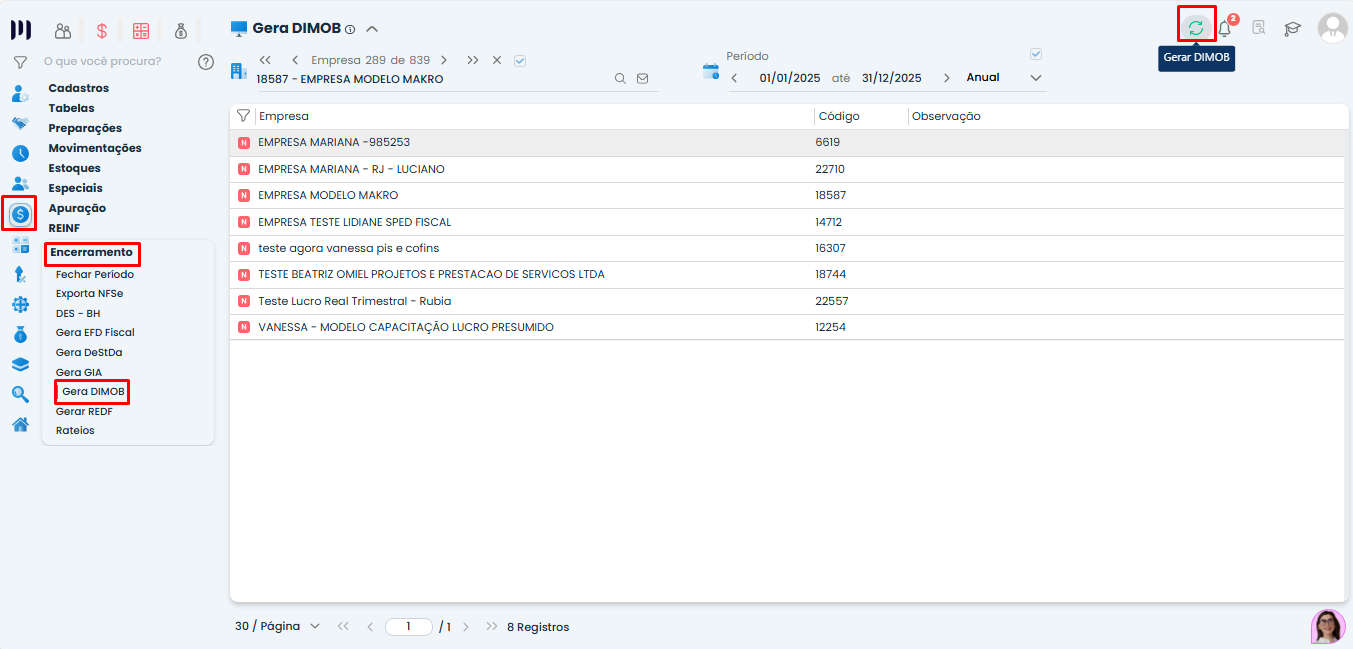
Task: Collapse the Gera DIMOB title chevron
Action: (372, 29)
